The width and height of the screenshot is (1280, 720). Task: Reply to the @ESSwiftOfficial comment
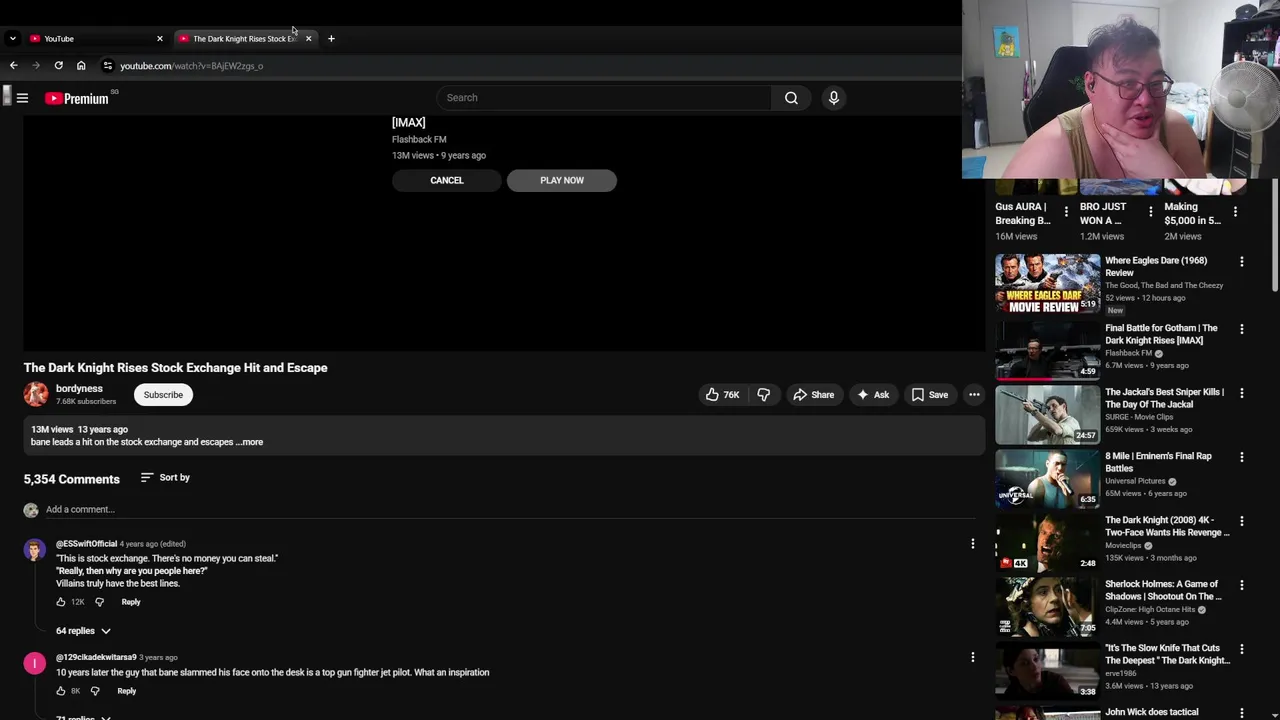(x=131, y=602)
